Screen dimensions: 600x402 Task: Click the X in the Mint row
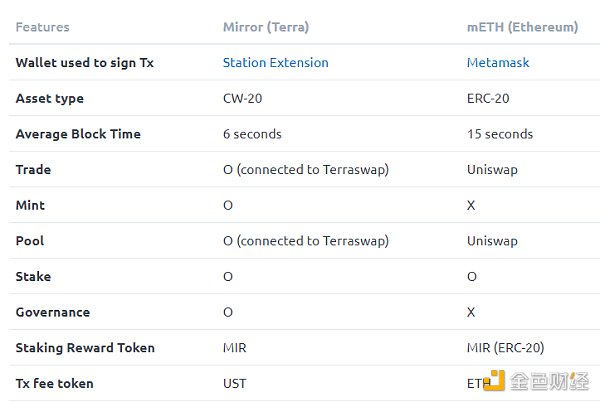472,205
